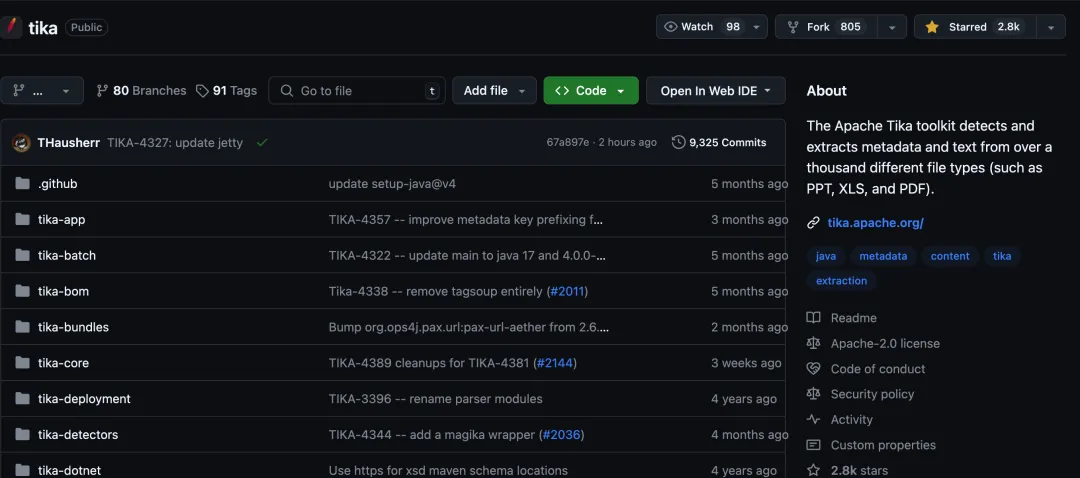
Task: Open the Activity sidebar link
Action: 851,419
